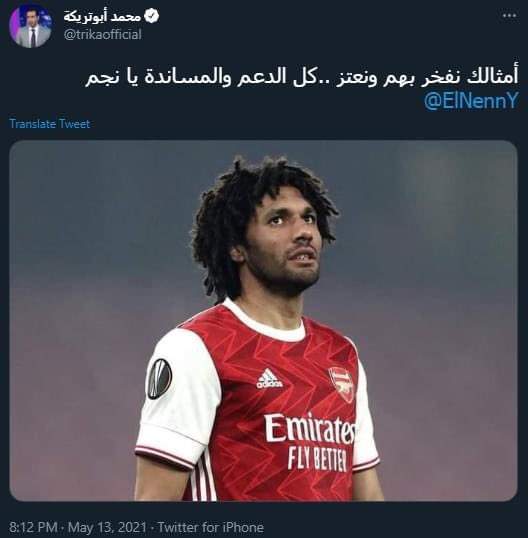
Task: Click the Adidas logo on the jersey
Action: coord(269,379)
